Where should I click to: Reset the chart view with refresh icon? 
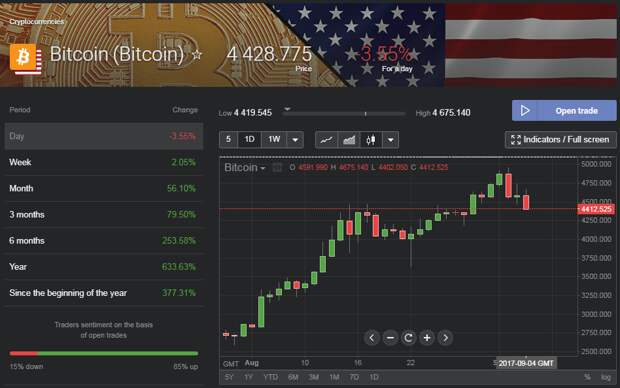[408, 338]
